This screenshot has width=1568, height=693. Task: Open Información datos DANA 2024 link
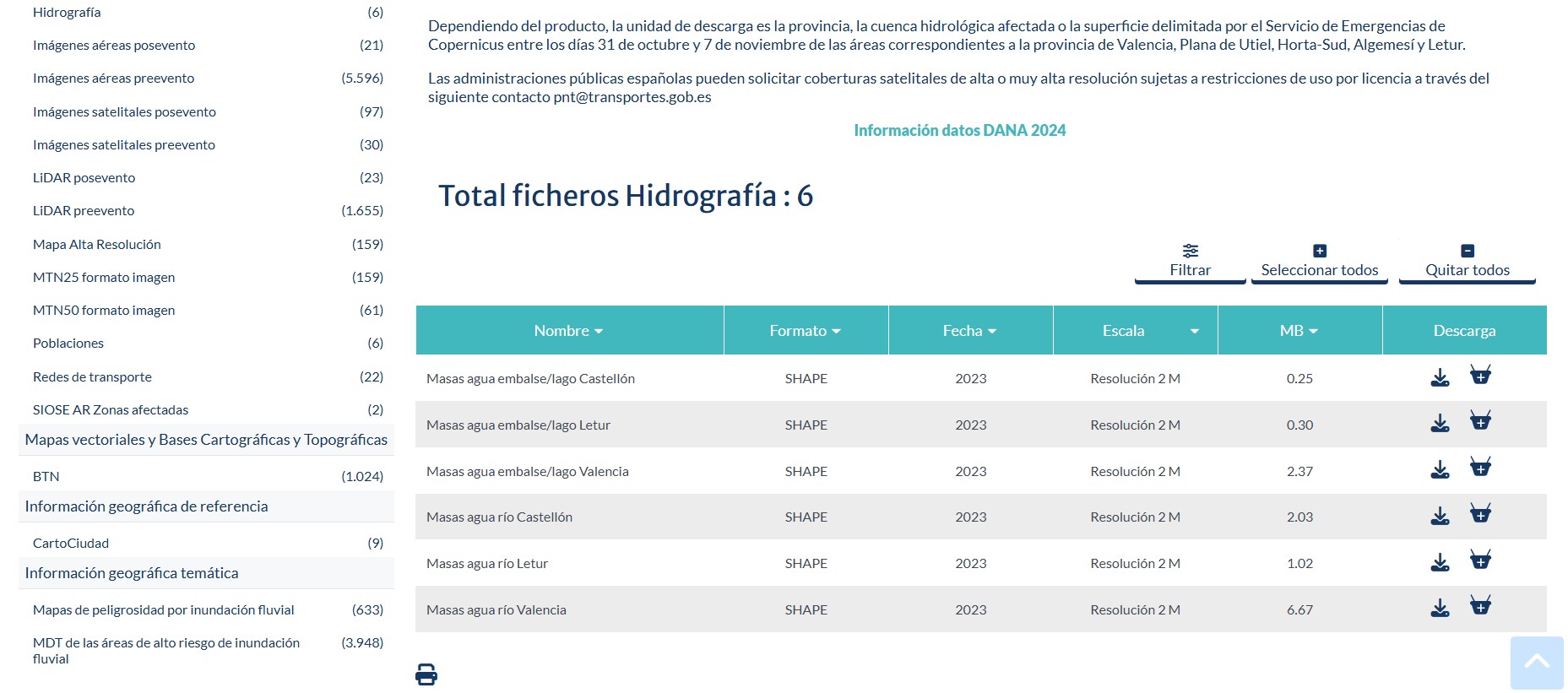959,131
